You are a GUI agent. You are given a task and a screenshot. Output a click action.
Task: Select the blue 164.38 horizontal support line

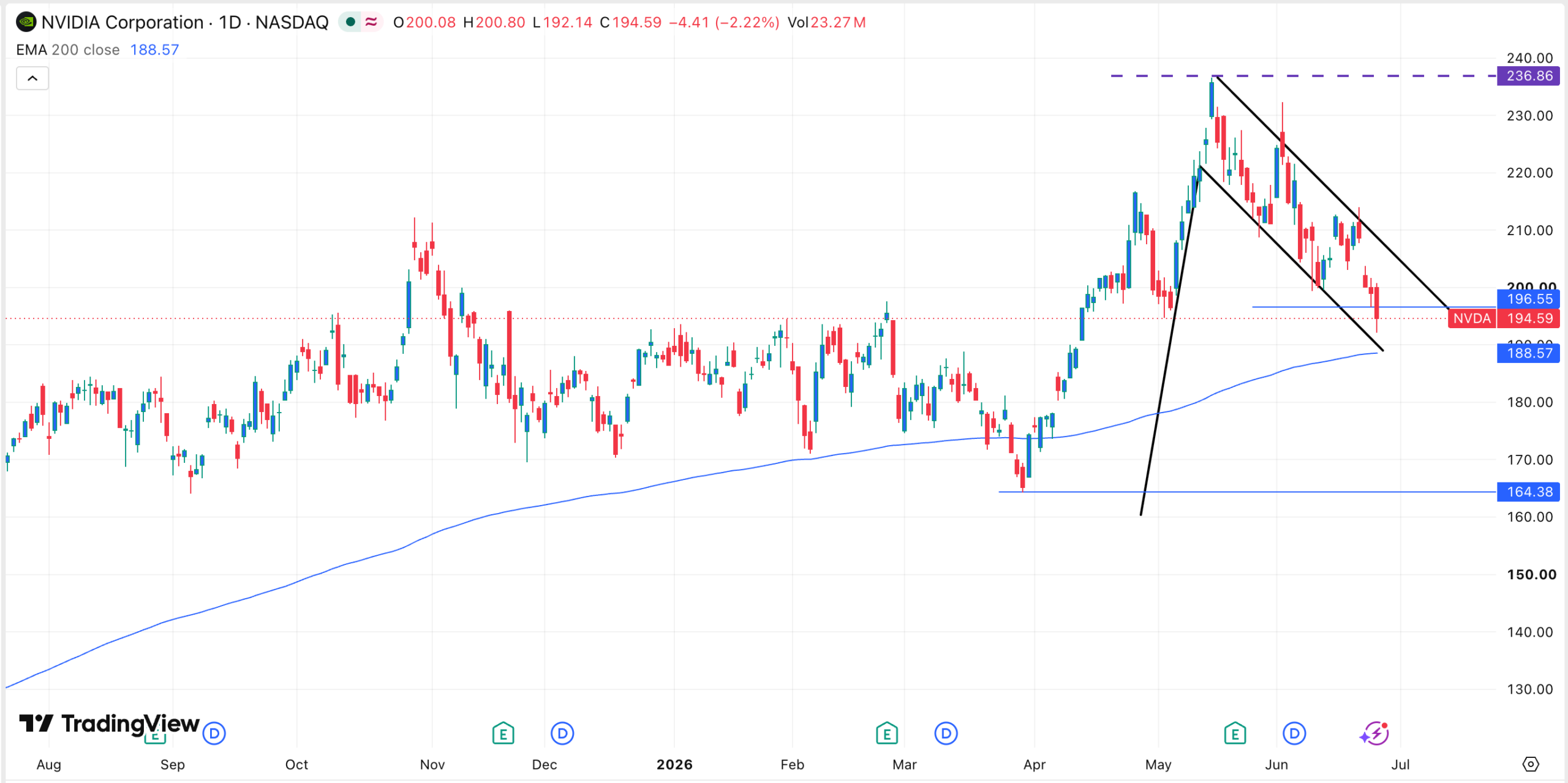[1247, 492]
